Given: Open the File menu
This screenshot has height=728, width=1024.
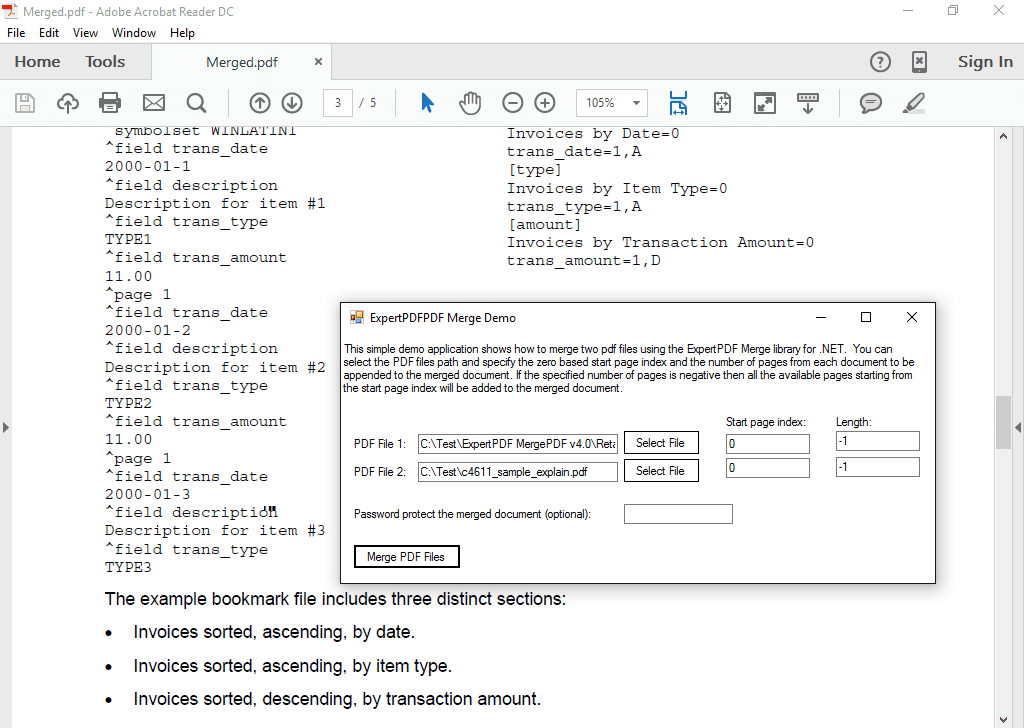Looking at the screenshot, I should (16, 33).
